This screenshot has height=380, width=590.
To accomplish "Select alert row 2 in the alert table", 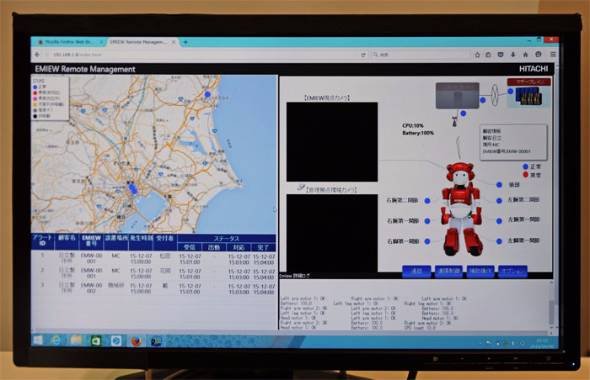I will pyautogui.click(x=154, y=273).
